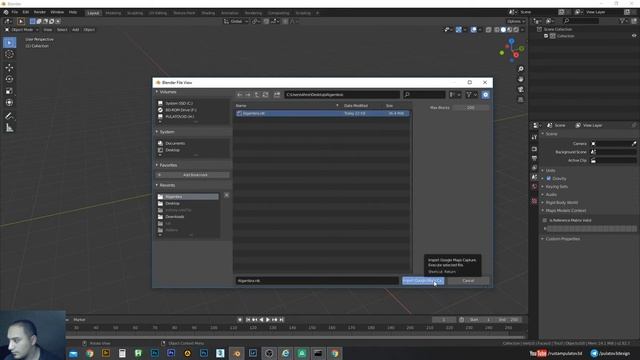640x360 pixels.
Task: Open the Window menu
Action: click(x=57, y=12)
